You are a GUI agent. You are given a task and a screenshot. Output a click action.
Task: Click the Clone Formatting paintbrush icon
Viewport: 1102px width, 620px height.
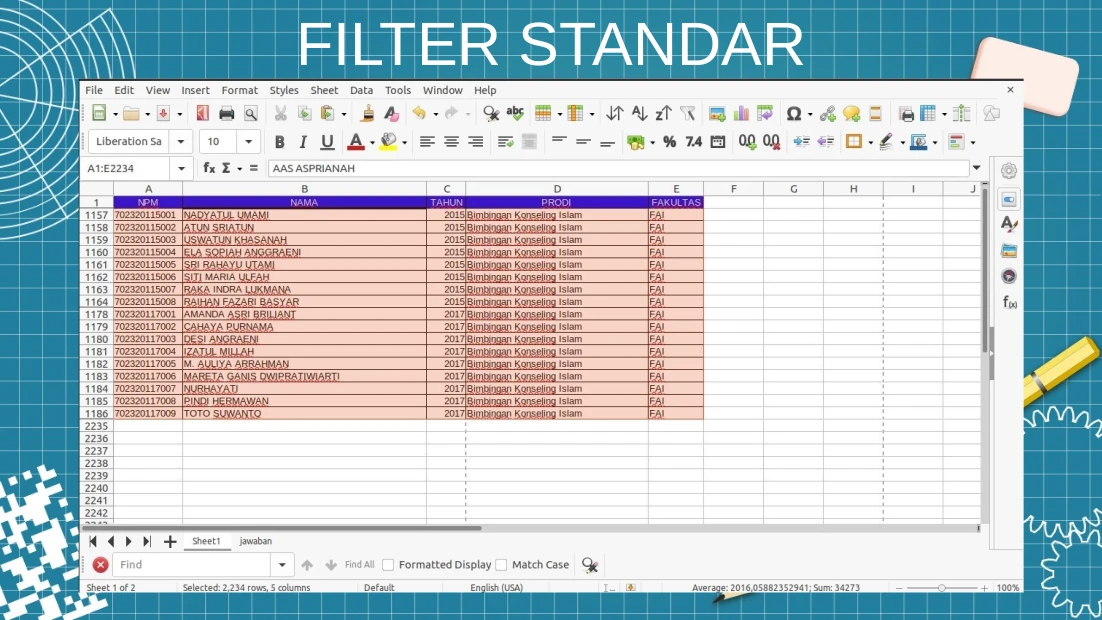click(368, 114)
